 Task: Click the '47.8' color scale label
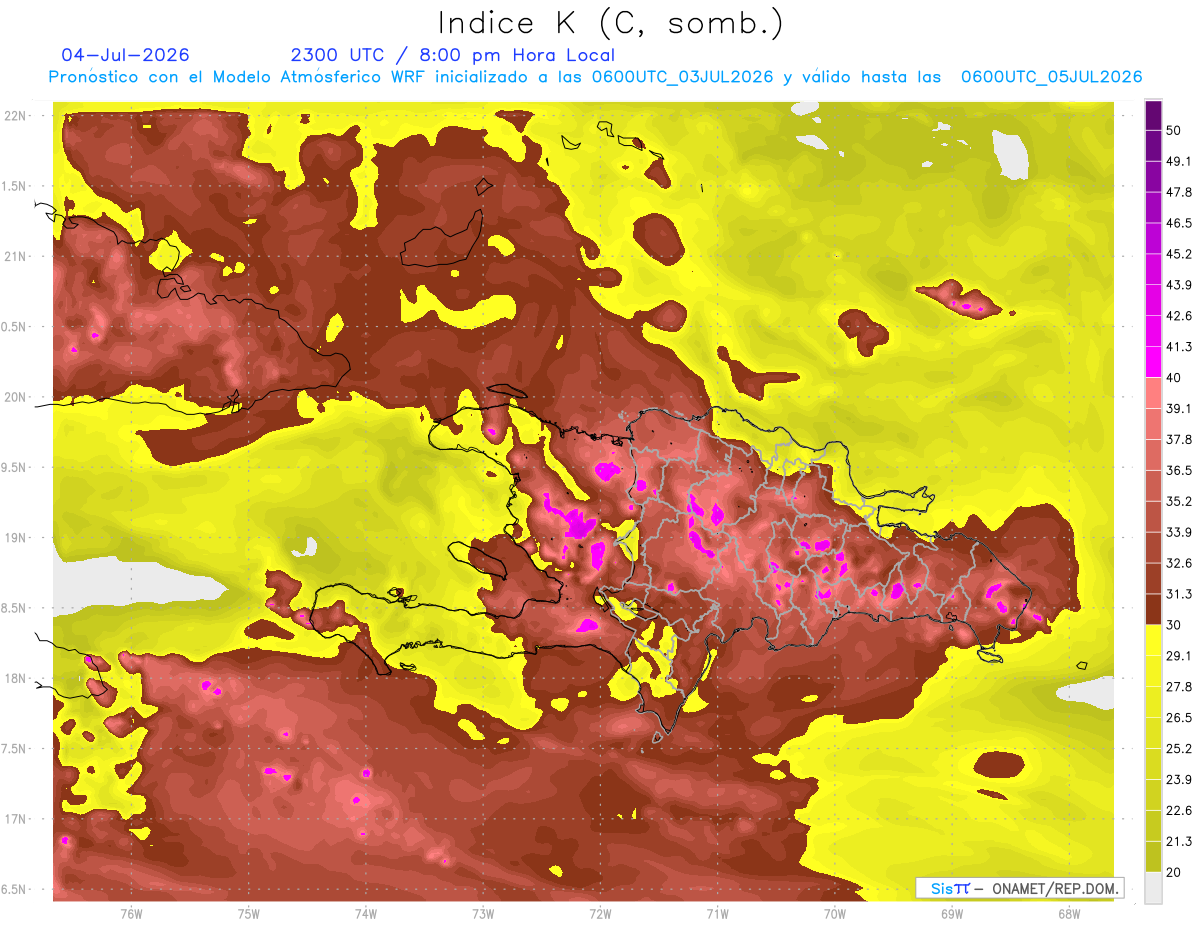point(1179,192)
